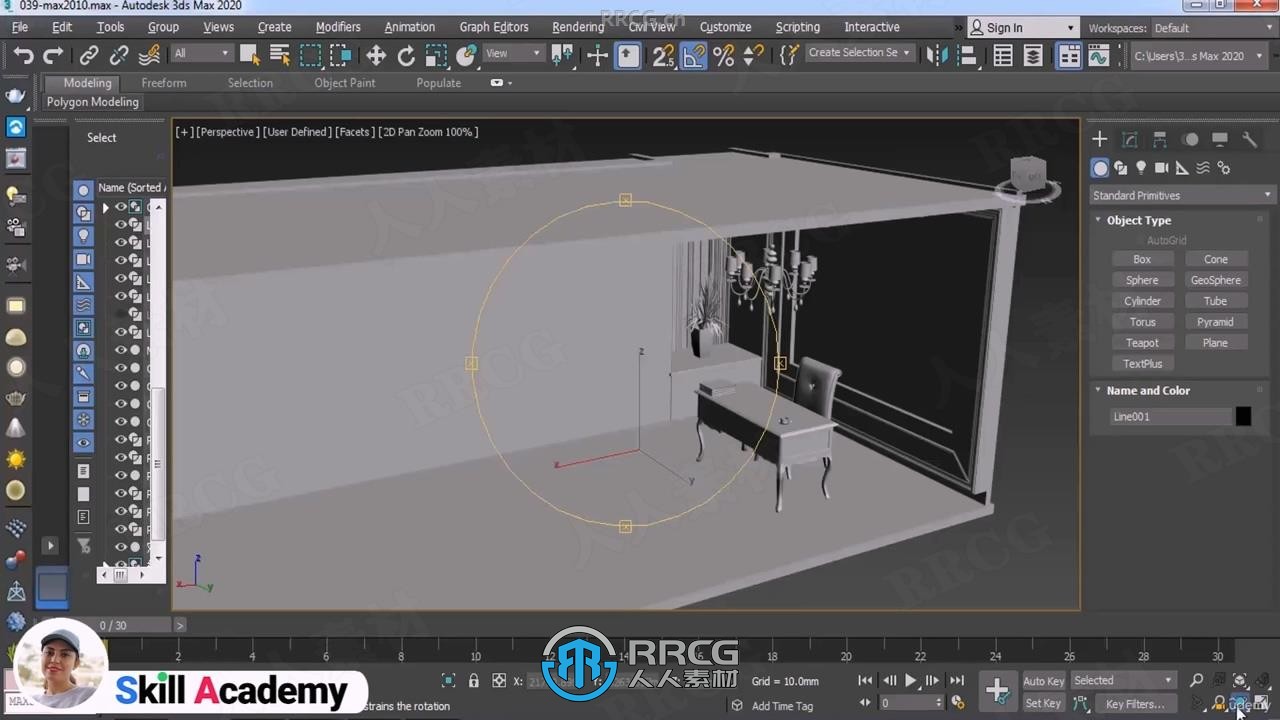Open the Modify panel tab
Image resolution: width=1280 pixels, height=720 pixels.
1129,139
